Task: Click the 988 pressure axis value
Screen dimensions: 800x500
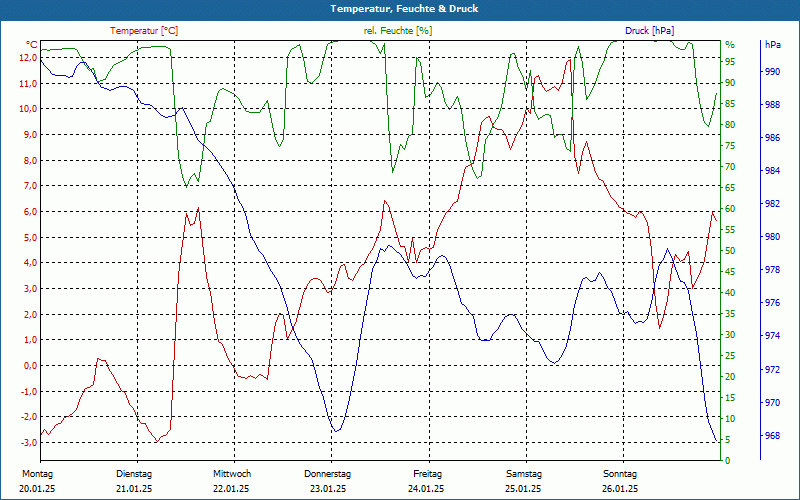Action: coord(773,105)
